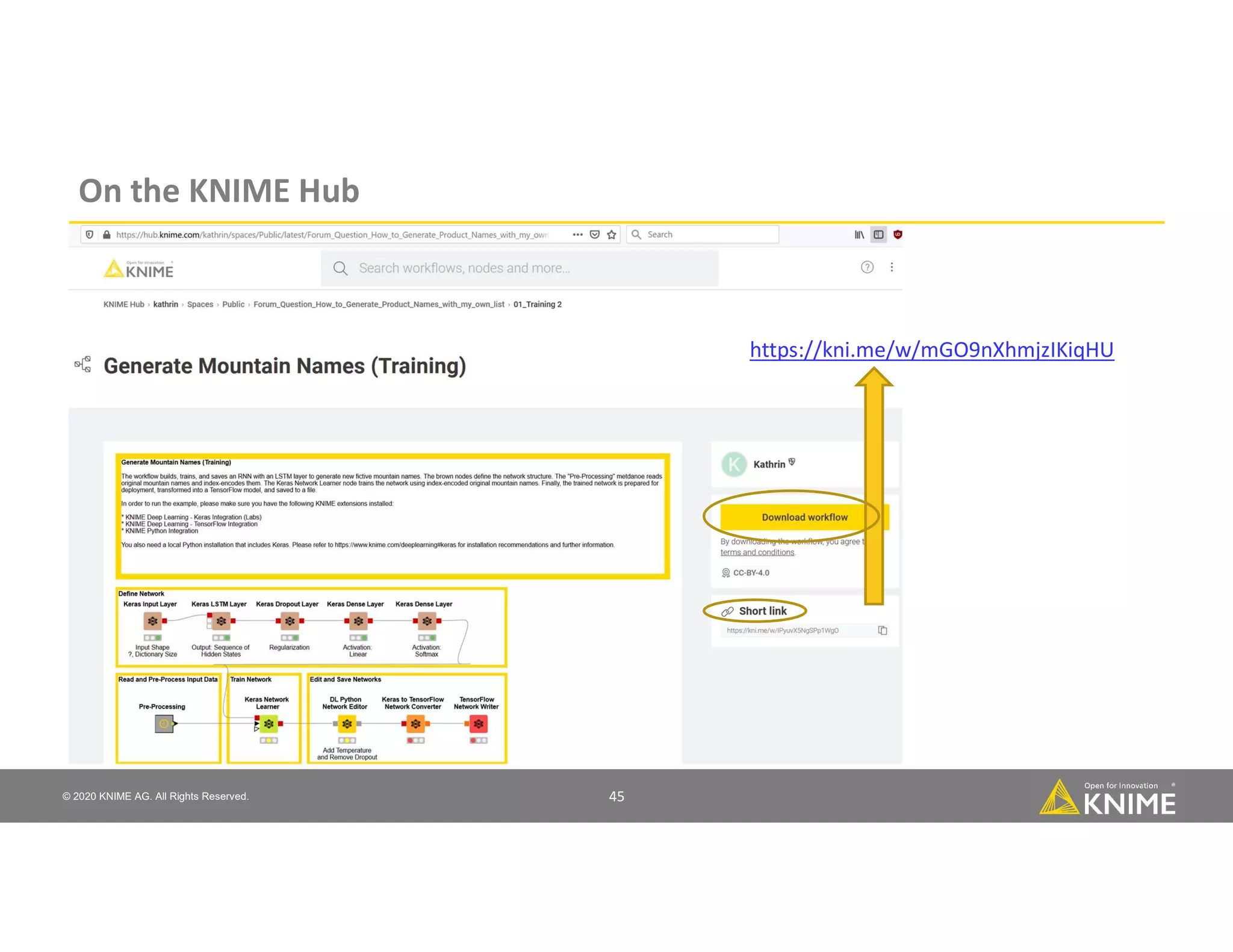Screen dimensions: 1233x952
Task: Toggle the browser sidebar icon
Action: coord(879,235)
